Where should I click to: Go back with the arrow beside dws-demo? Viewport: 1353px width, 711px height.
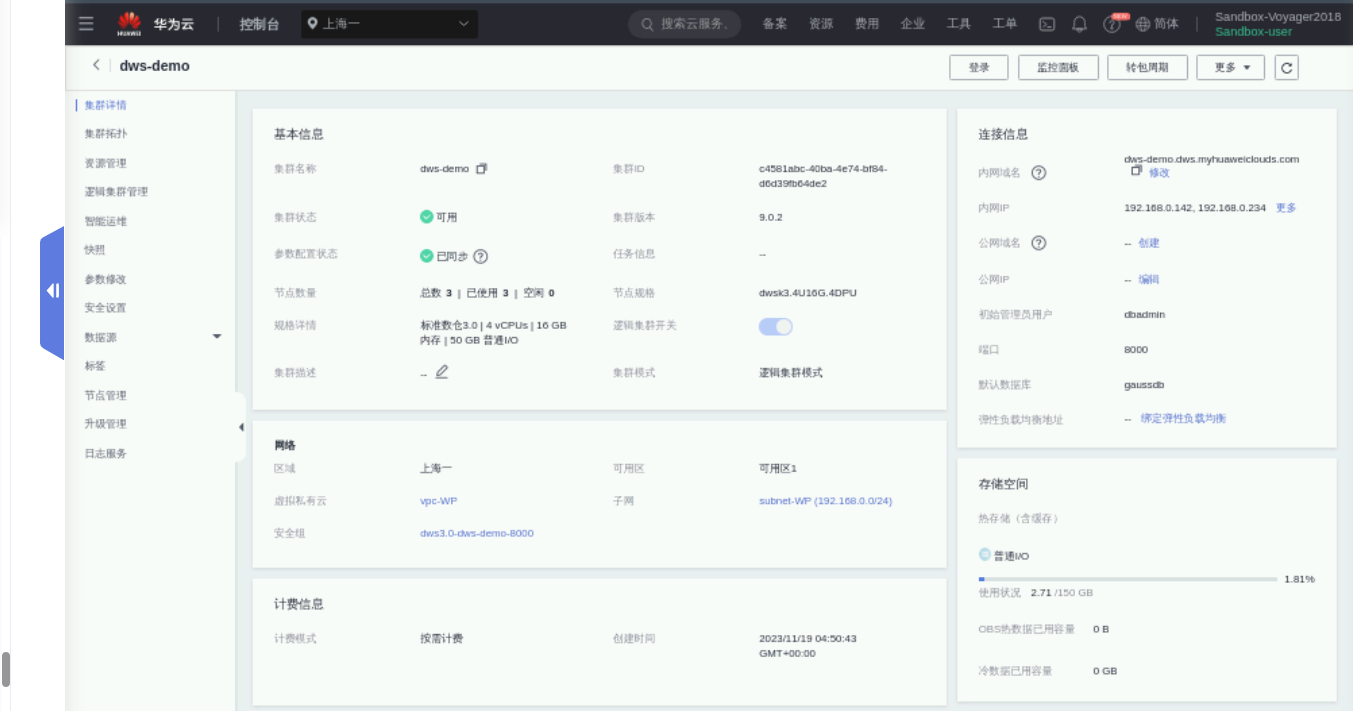(x=96, y=65)
